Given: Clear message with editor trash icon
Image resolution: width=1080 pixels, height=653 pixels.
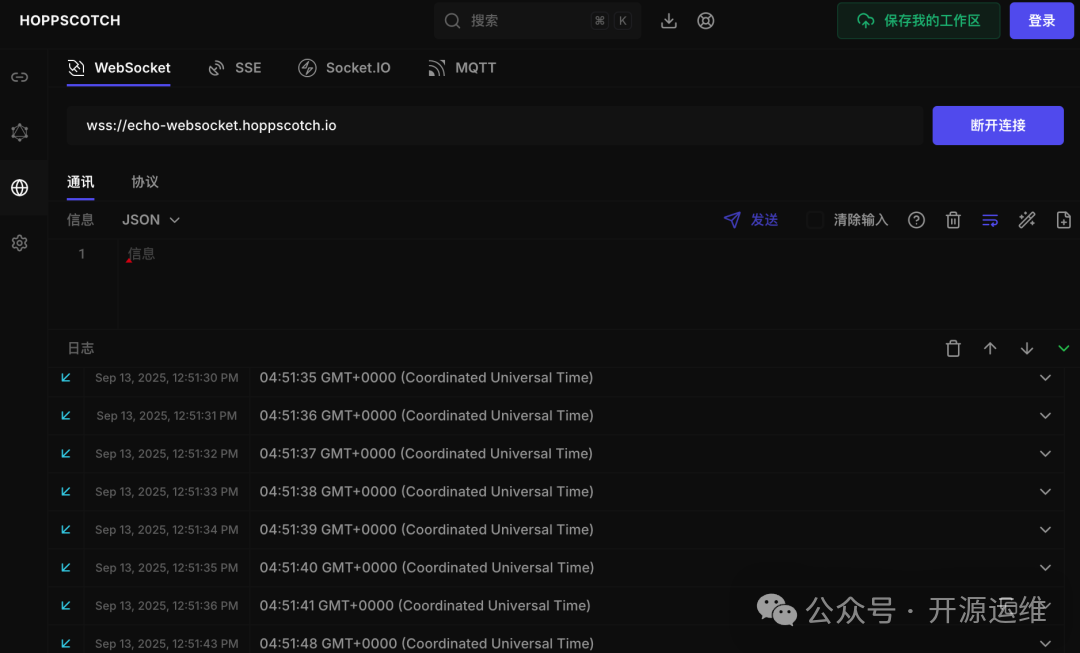Looking at the screenshot, I should tap(953, 220).
